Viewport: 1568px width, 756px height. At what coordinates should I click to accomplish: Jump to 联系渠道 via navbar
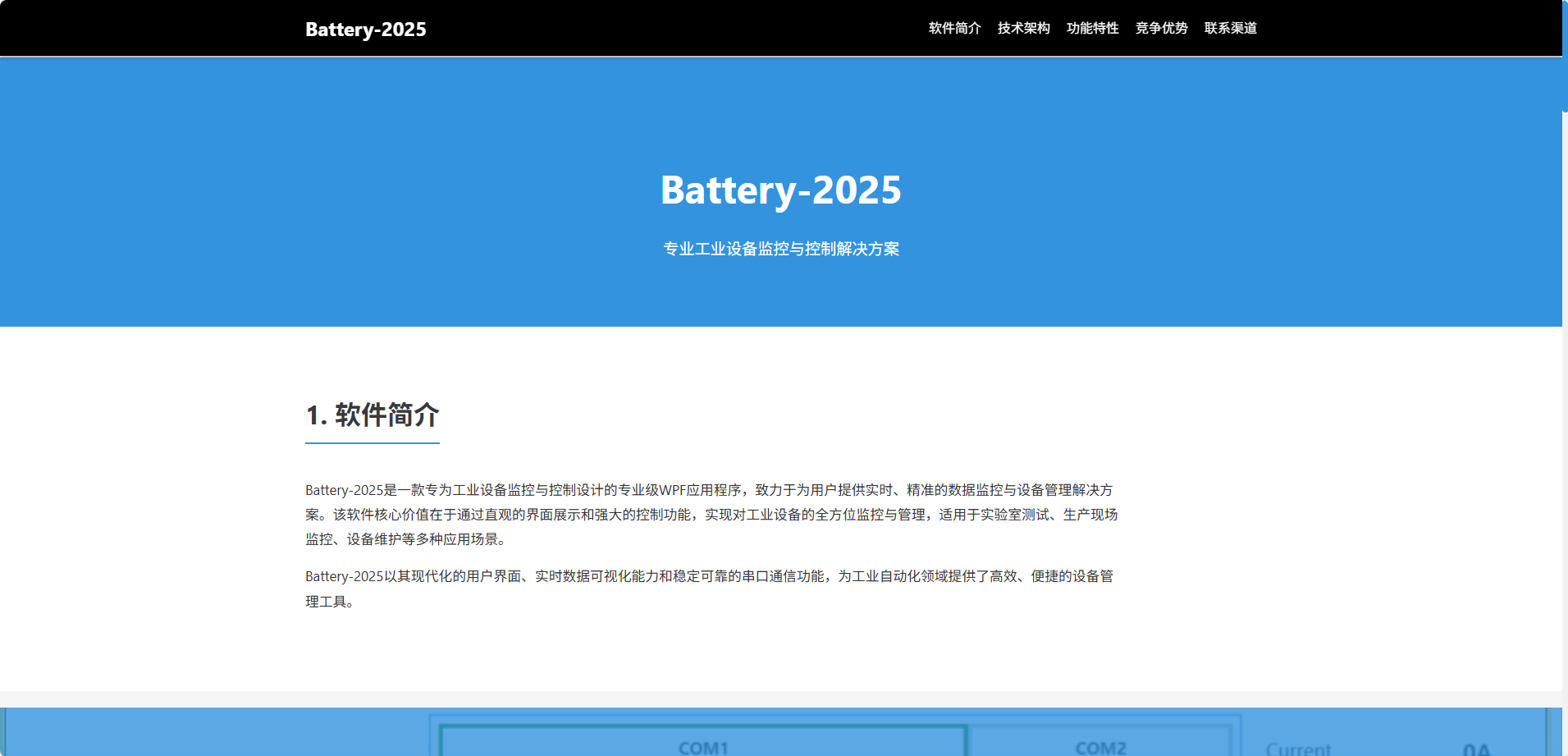tap(1230, 28)
